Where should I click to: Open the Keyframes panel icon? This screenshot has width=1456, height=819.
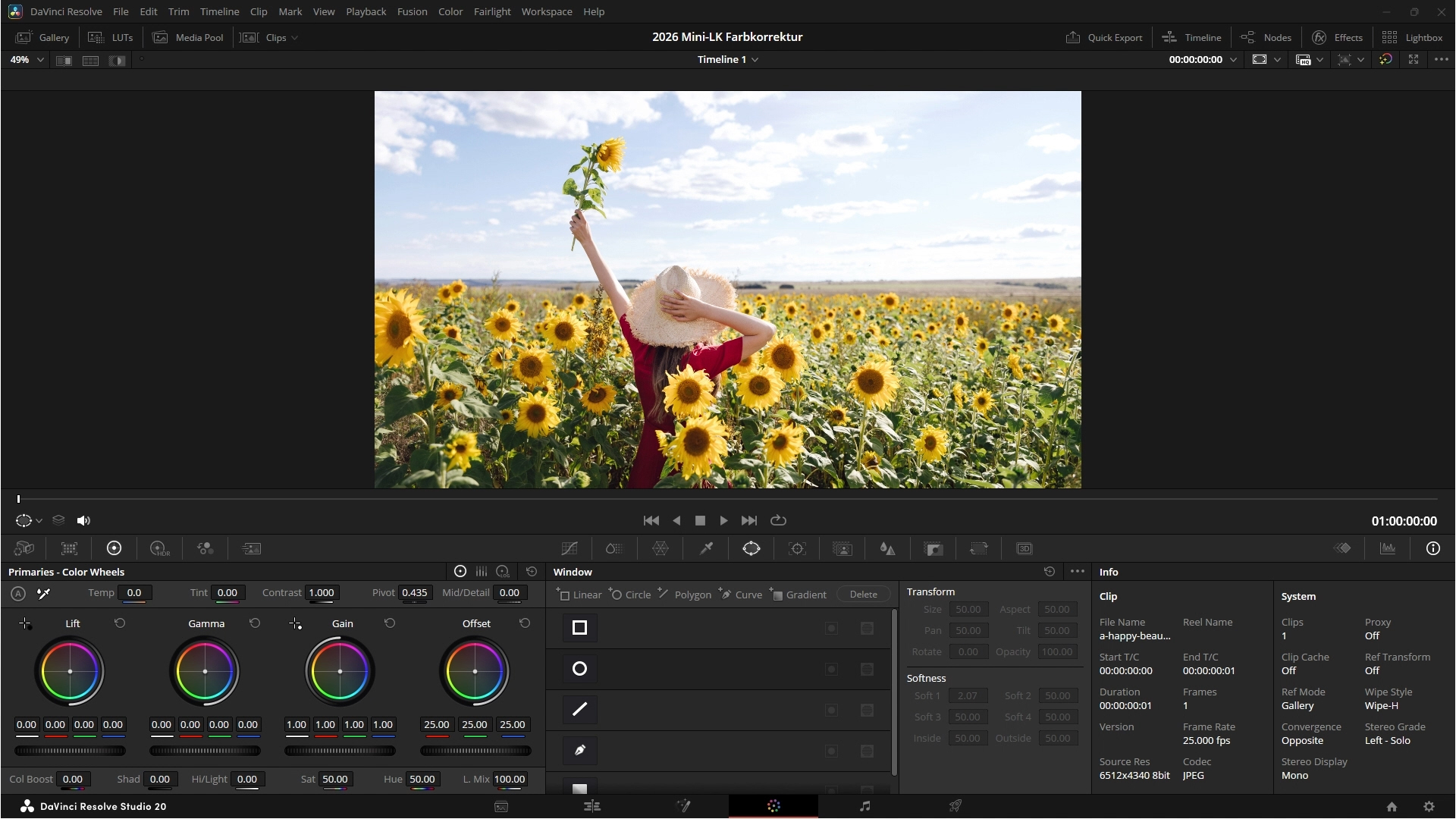click(1342, 548)
